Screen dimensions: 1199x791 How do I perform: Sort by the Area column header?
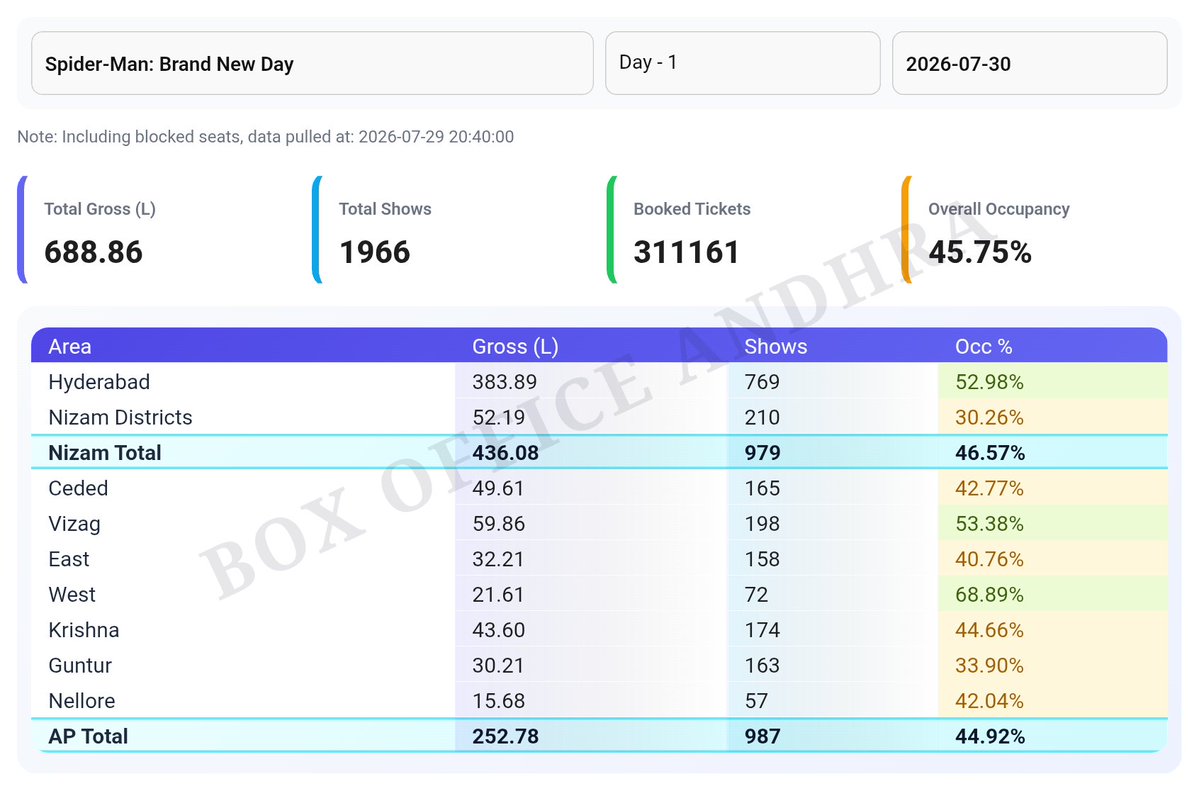(x=70, y=347)
